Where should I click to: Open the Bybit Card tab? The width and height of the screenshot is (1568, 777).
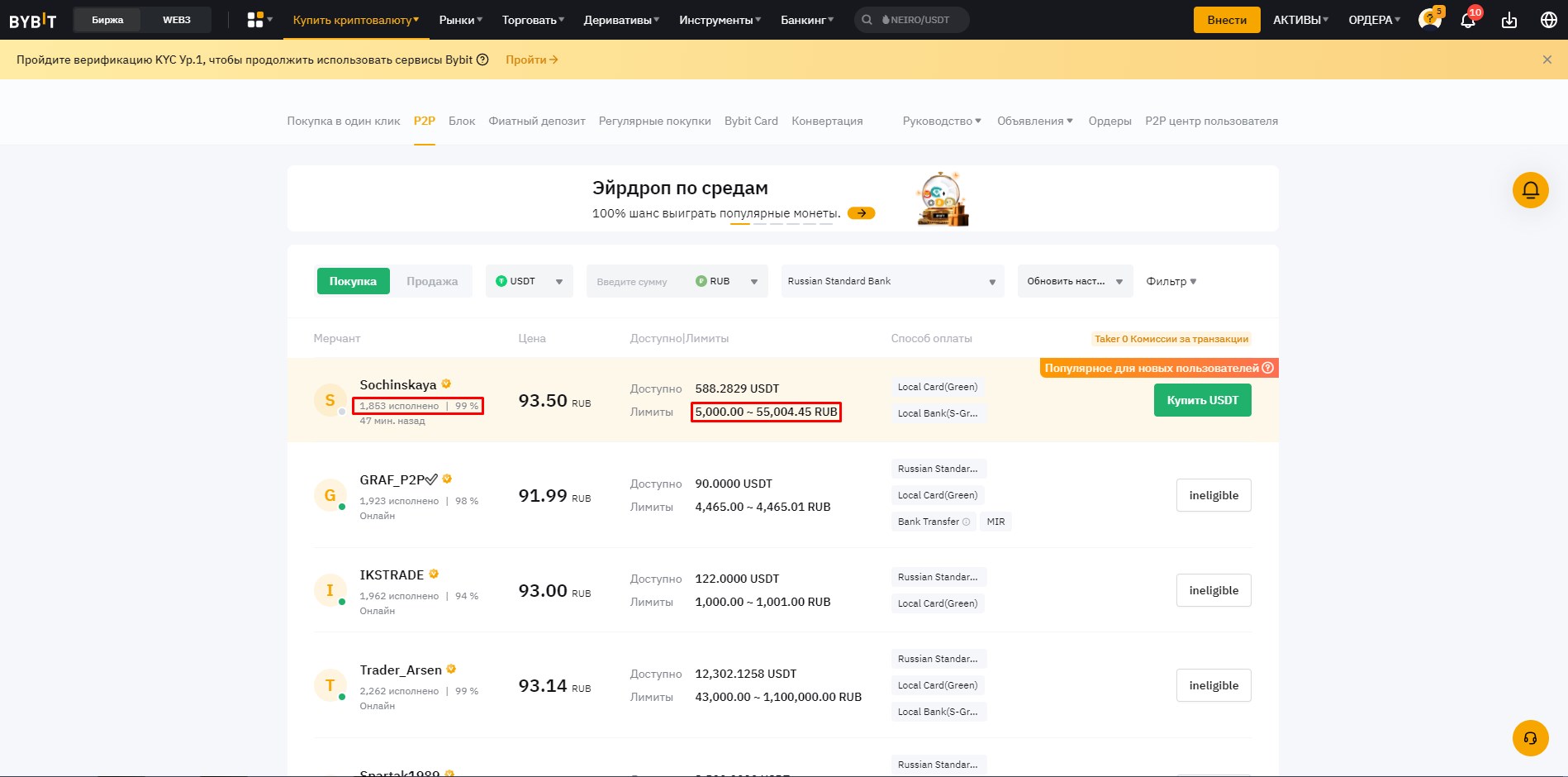coord(751,121)
